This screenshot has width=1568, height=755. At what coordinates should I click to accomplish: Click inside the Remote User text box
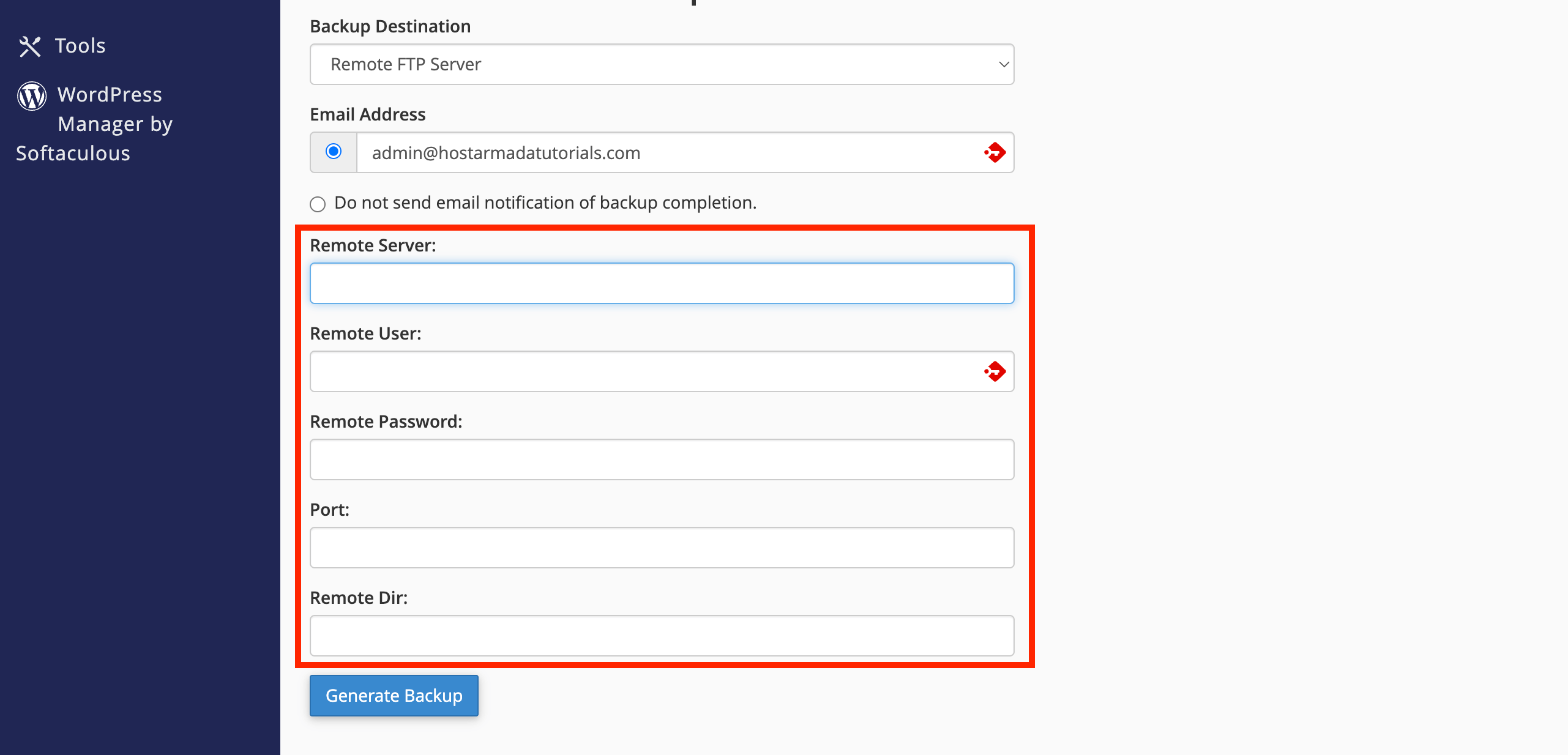pos(643,371)
